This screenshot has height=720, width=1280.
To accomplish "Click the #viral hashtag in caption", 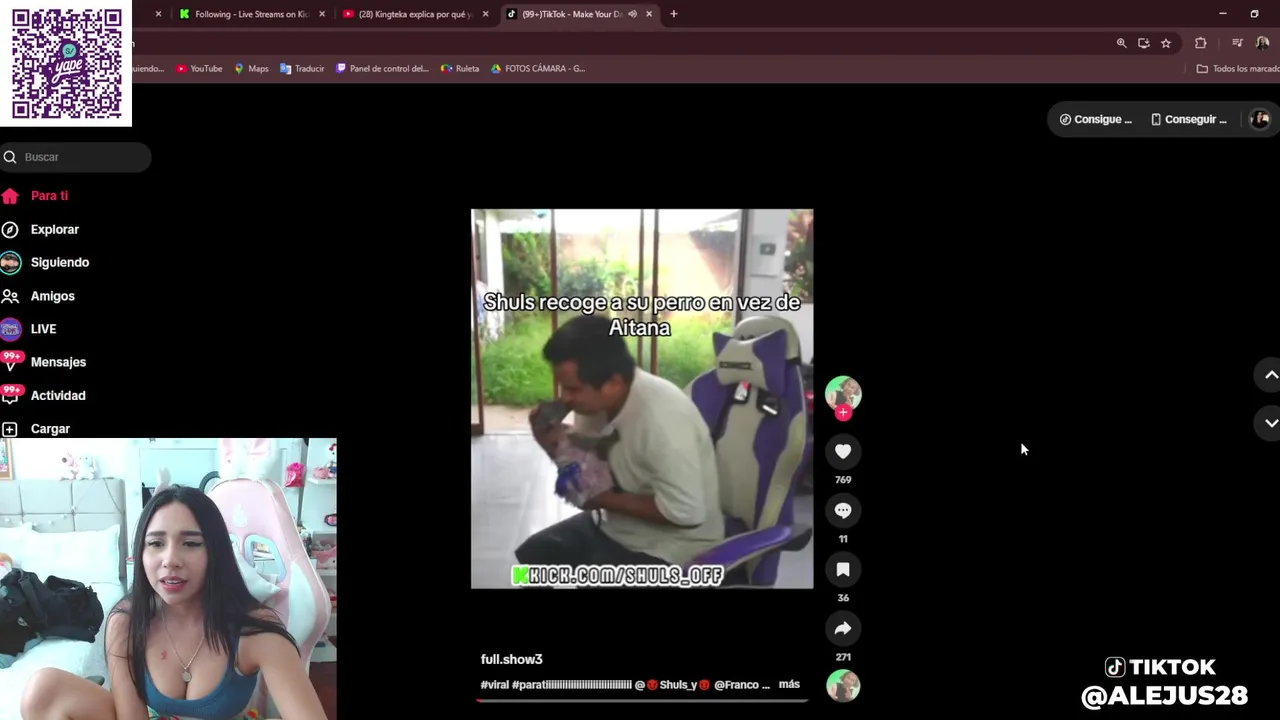I will click(494, 685).
